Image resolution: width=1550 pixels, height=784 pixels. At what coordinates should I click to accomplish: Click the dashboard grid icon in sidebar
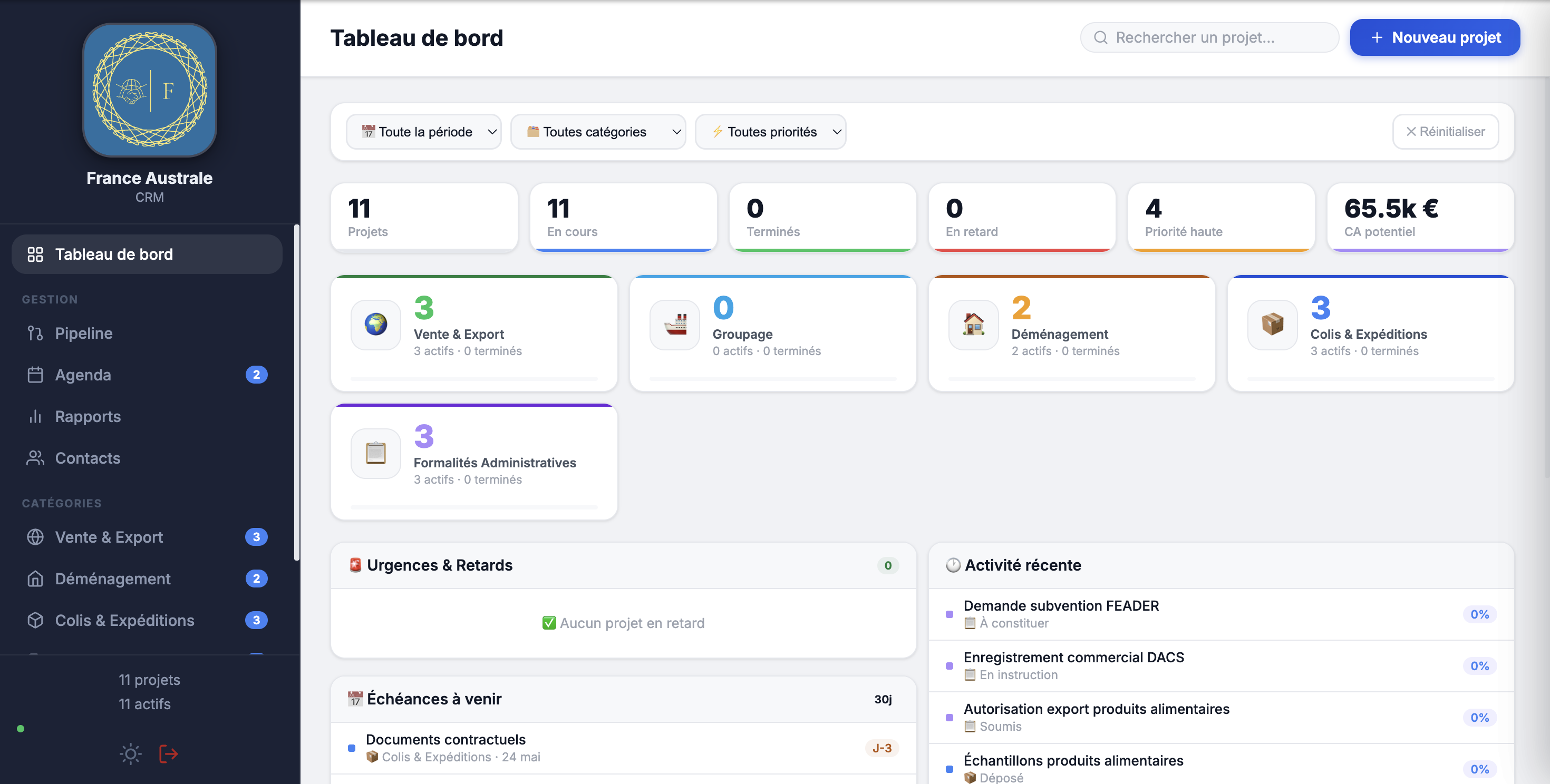(35, 254)
